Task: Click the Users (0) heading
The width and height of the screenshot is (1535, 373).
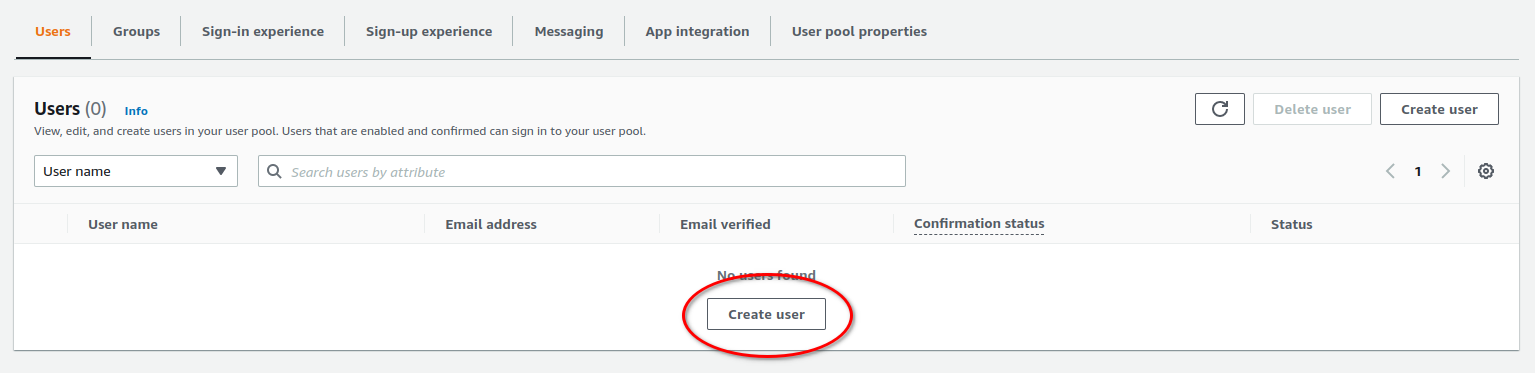Action: pyautogui.click(x=70, y=109)
